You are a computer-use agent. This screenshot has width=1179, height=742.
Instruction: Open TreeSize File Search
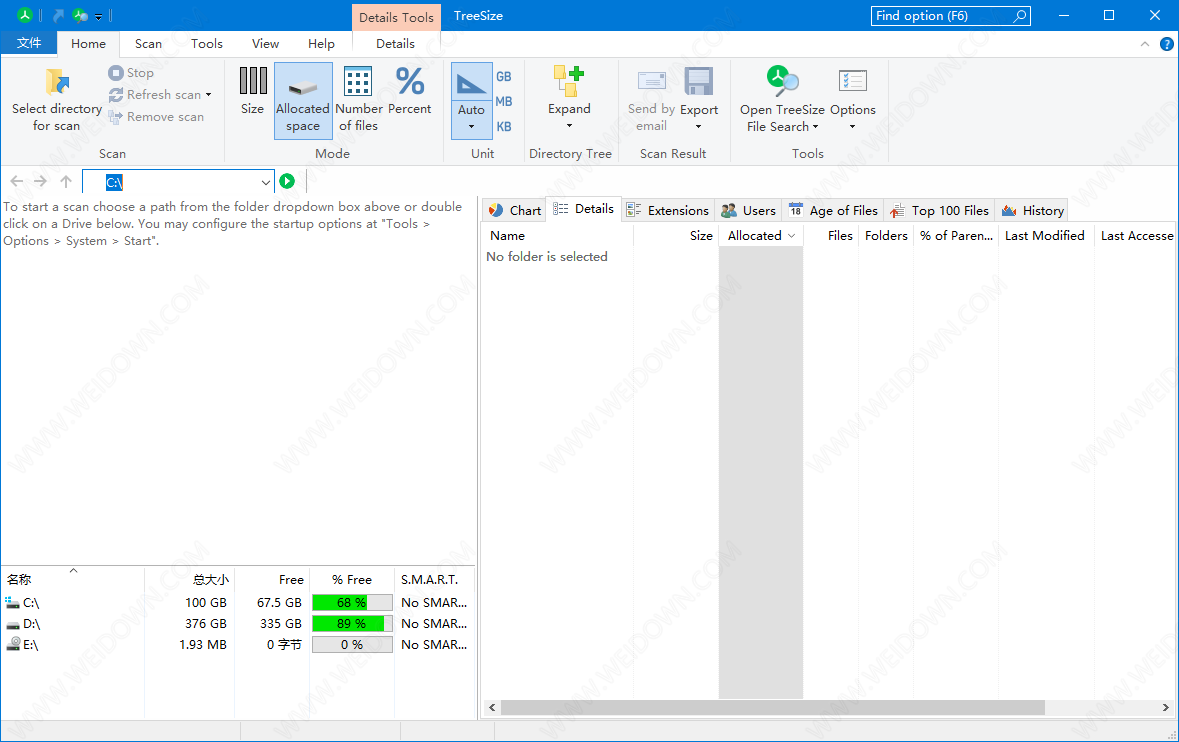(x=782, y=99)
